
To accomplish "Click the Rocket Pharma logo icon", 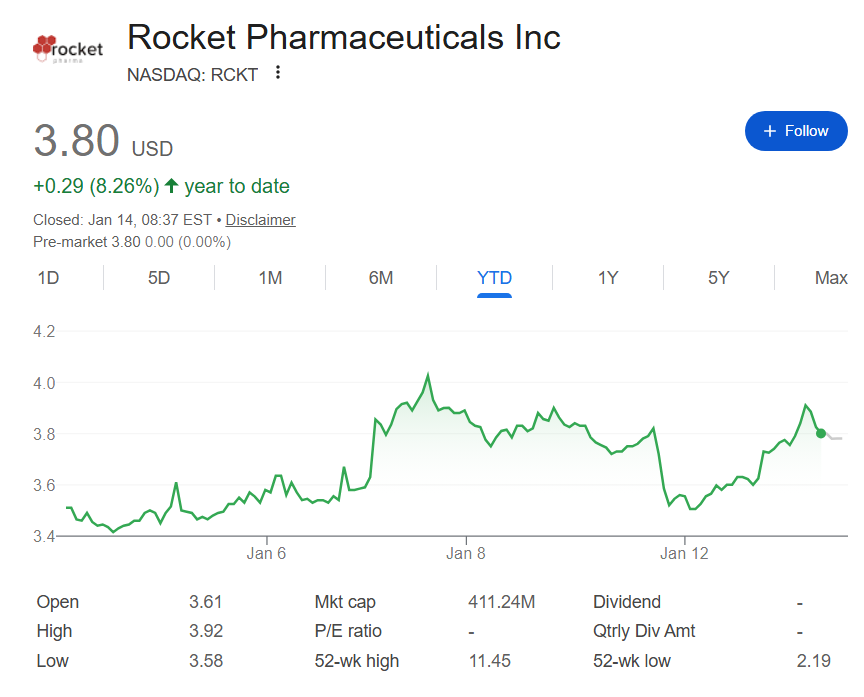I will click(67, 49).
